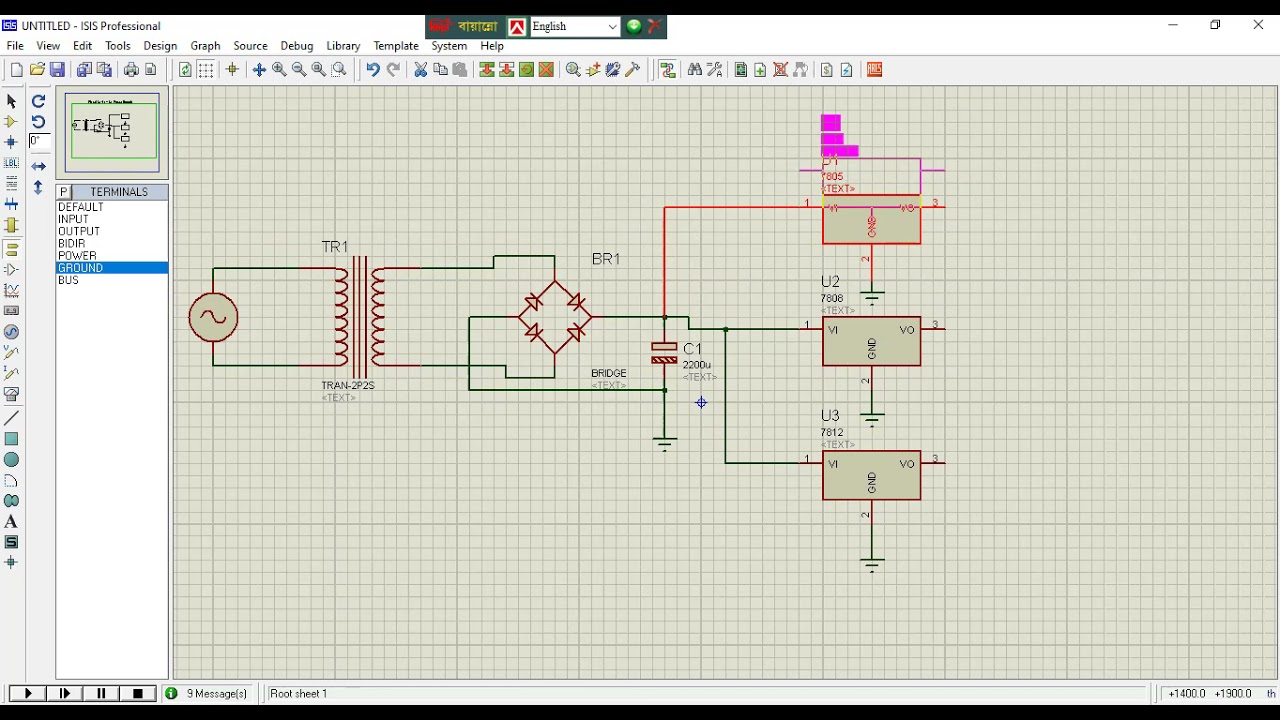Click the Remove Sheet icon
The width and height of the screenshot is (1280, 720).
(x=781, y=70)
